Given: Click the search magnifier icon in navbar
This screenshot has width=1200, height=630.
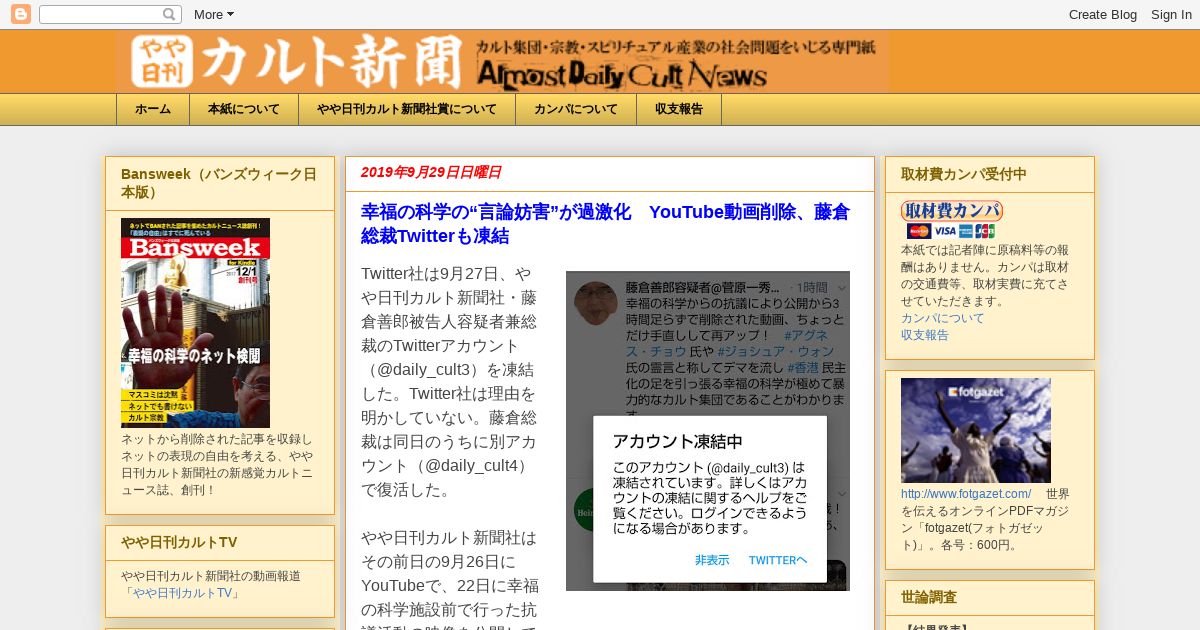Looking at the screenshot, I should point(170,15).
